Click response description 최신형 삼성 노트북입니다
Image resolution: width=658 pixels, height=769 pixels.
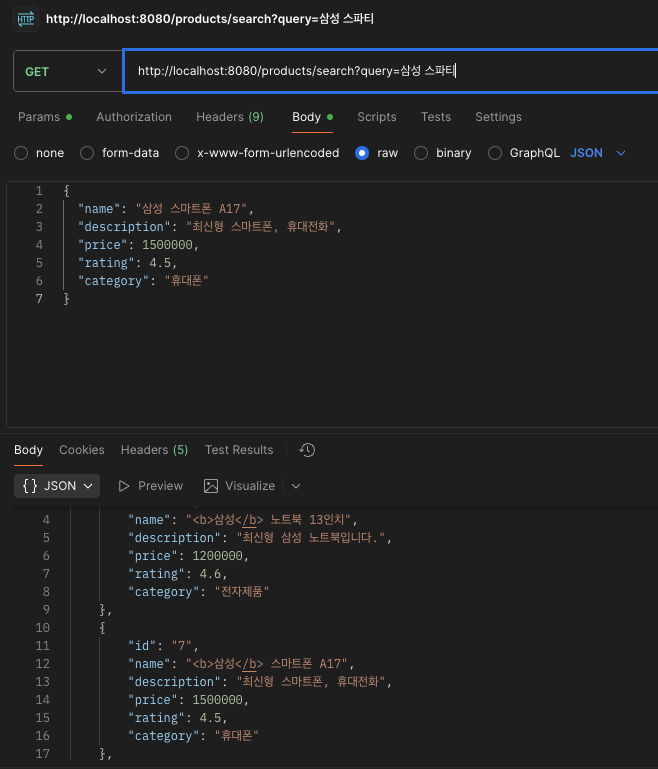311,538
